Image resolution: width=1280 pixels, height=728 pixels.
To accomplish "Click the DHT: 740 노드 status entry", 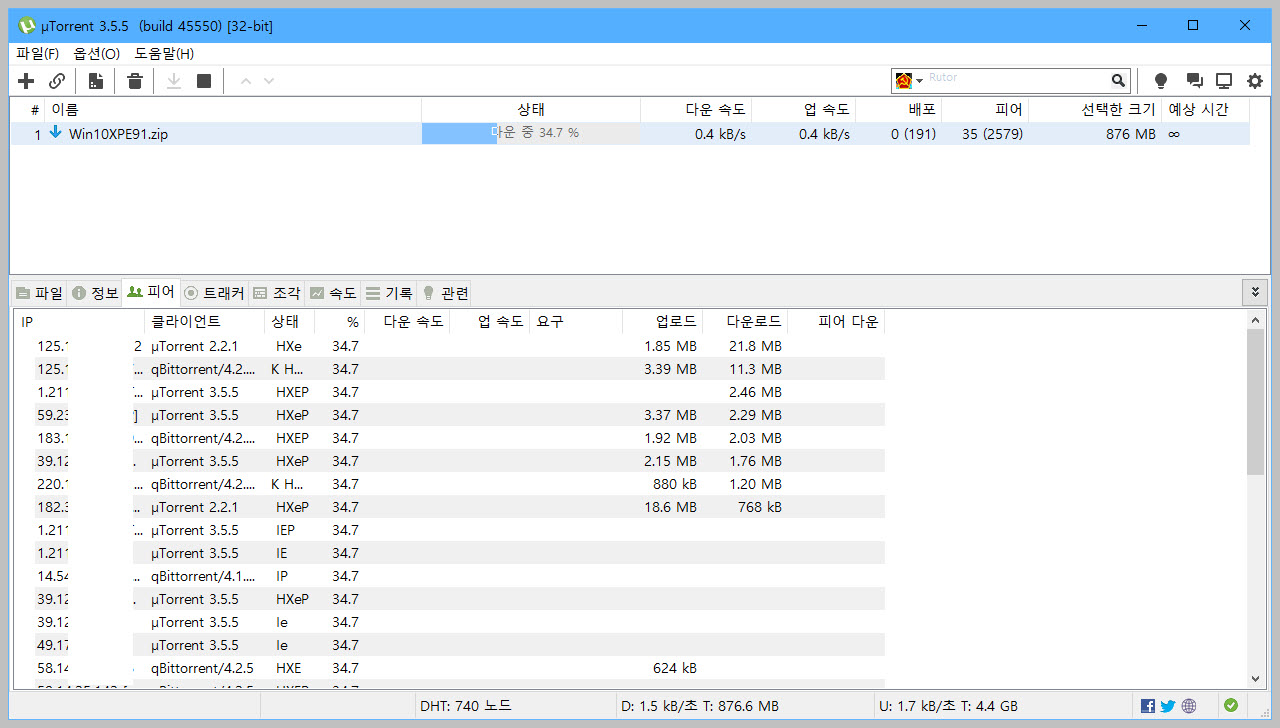I will pyautogui.click(x=465, y=706).
